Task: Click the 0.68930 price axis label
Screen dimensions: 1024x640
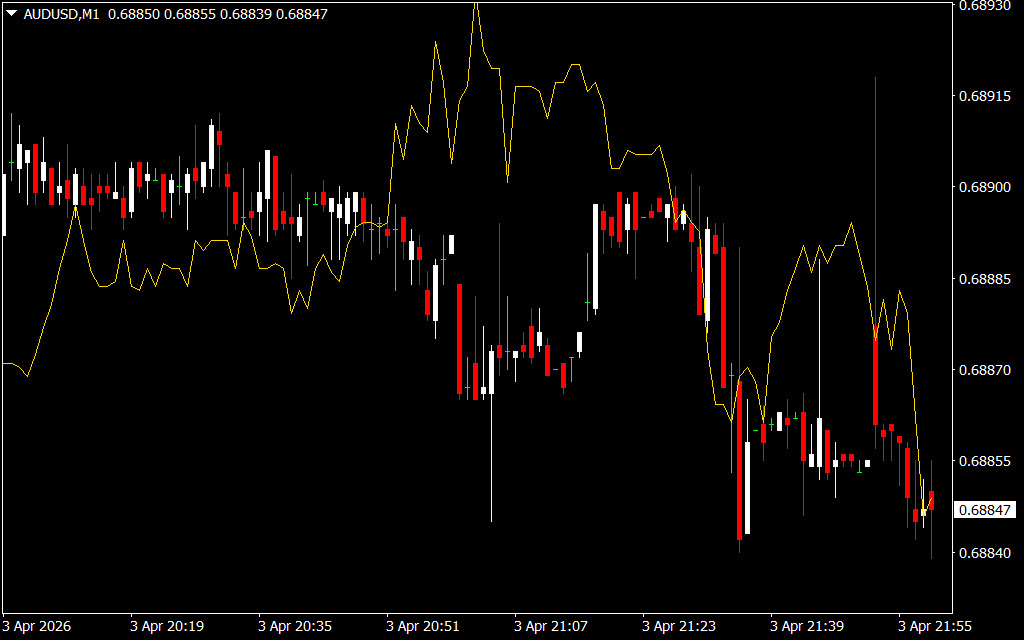Action: (x=985, y=6)
